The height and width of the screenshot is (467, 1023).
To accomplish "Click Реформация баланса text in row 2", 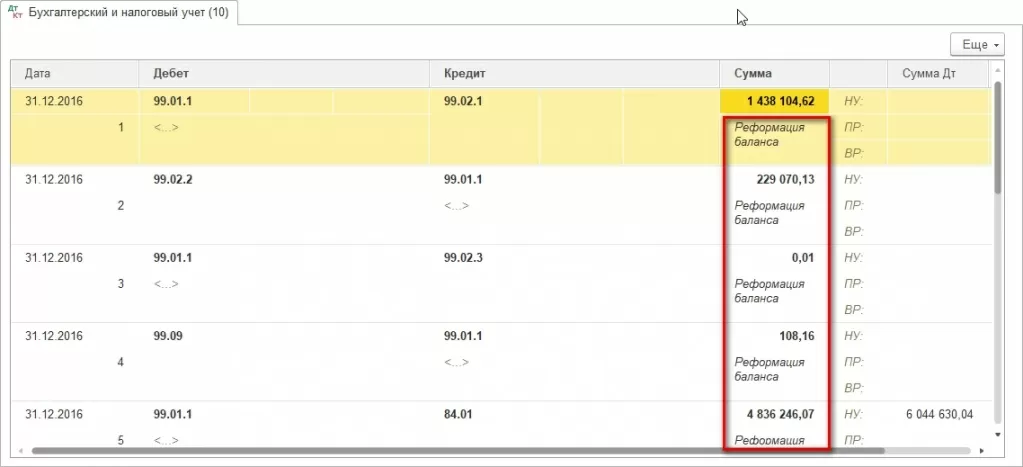I will click(769, 213).
